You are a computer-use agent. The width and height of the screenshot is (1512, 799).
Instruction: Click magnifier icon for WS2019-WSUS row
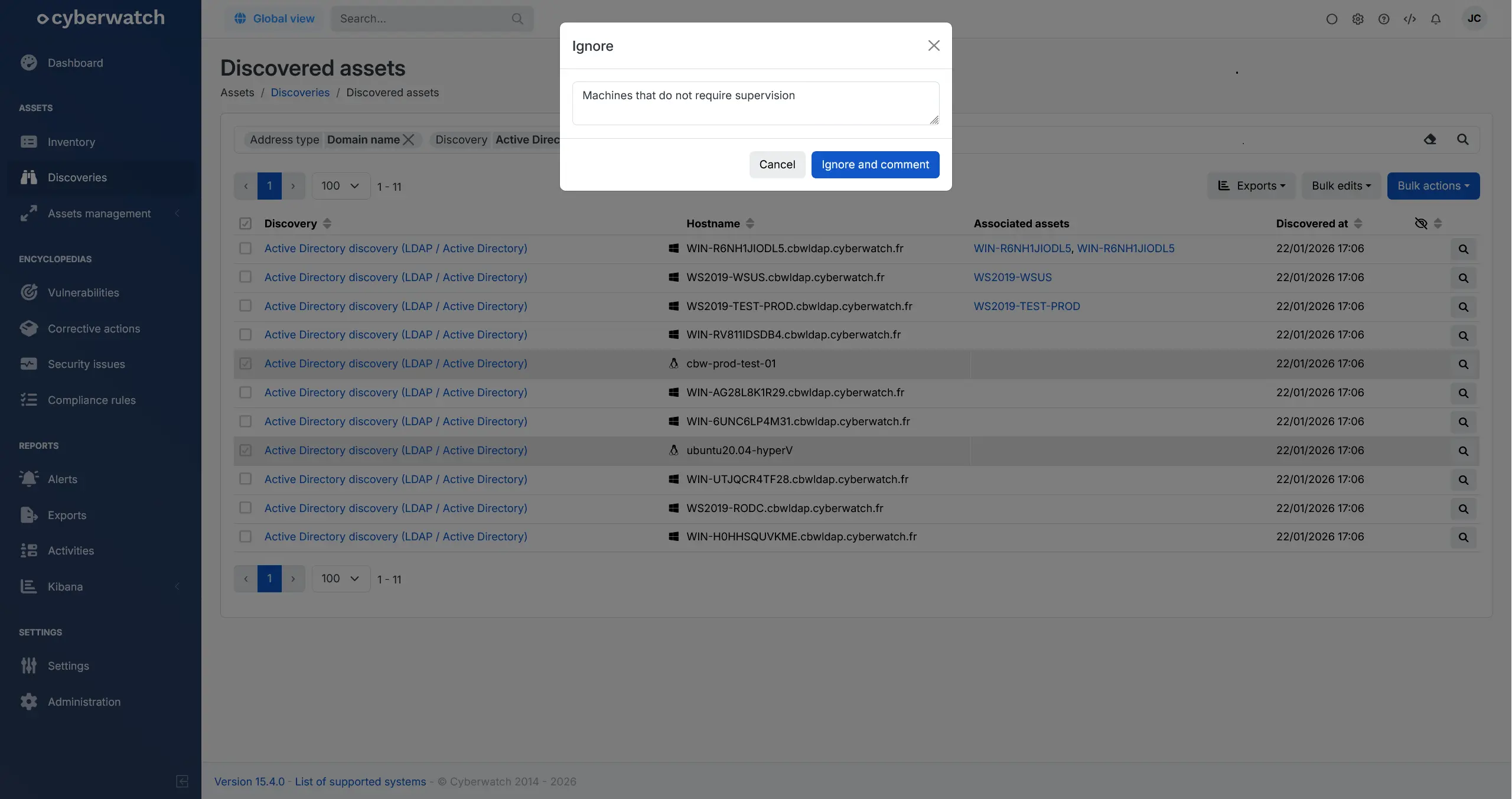tap(1463, 278)
